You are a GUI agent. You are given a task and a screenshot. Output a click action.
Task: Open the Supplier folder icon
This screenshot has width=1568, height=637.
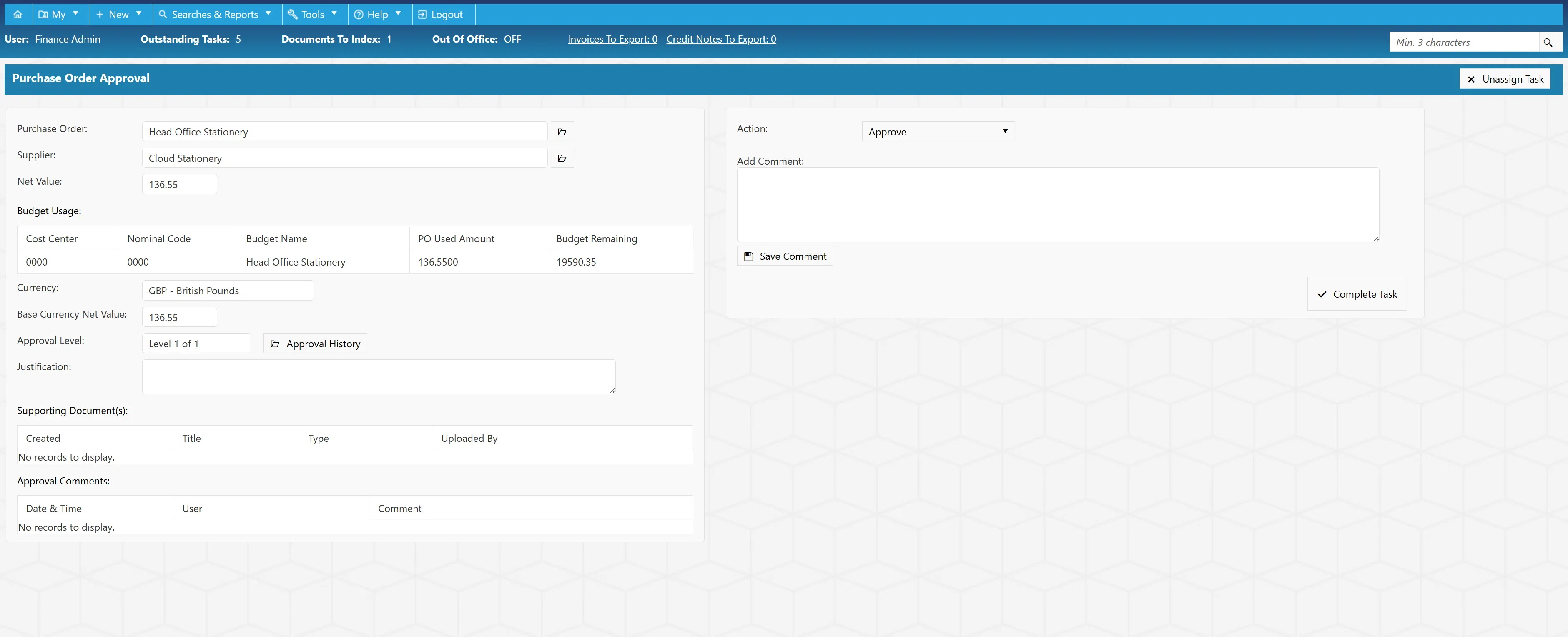pyautogui.click(x=562, y=158)
